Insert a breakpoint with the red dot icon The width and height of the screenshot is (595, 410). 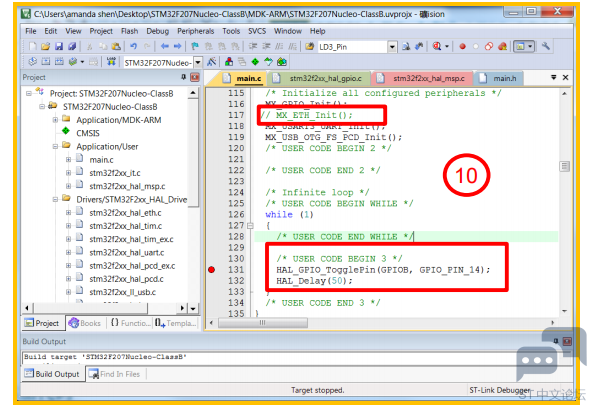[462, 46]
